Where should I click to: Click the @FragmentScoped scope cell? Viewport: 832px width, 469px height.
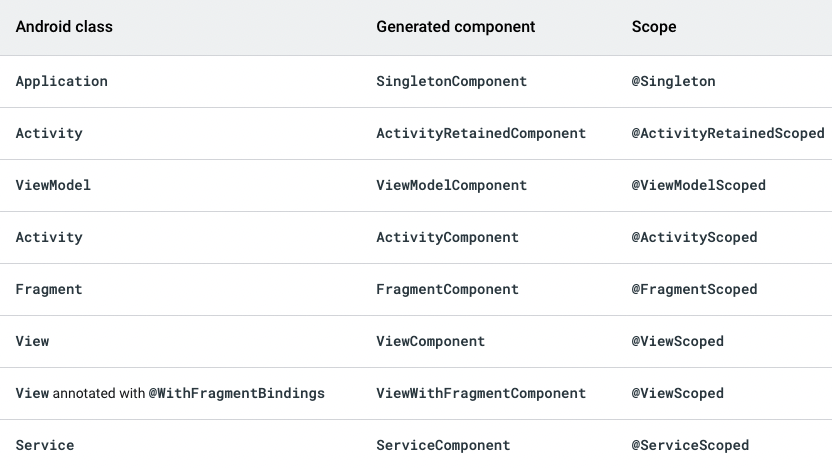(694, 289)
